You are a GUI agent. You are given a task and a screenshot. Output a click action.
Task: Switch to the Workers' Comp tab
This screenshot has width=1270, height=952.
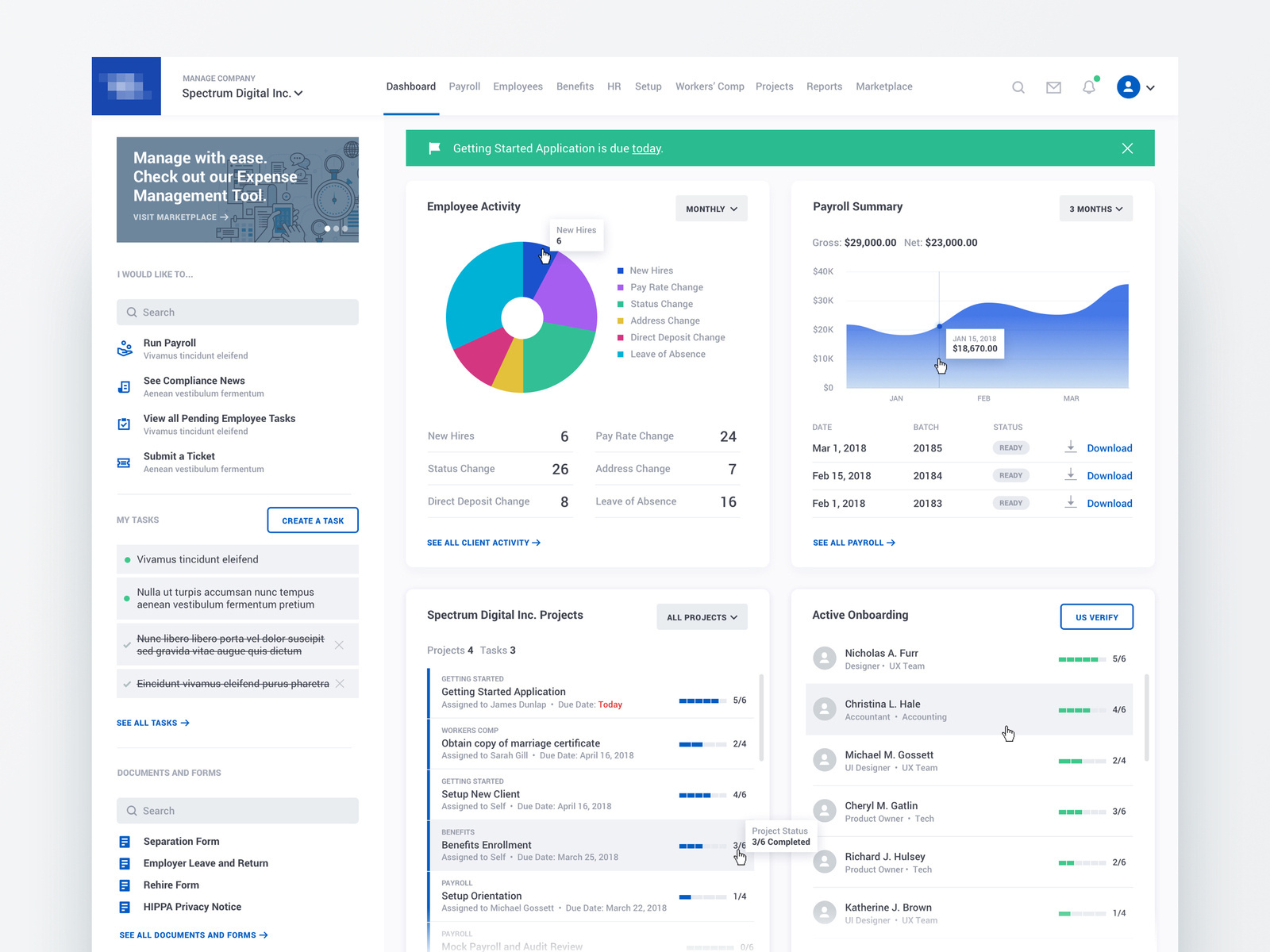pyautogui.click(x=710, y=86)
